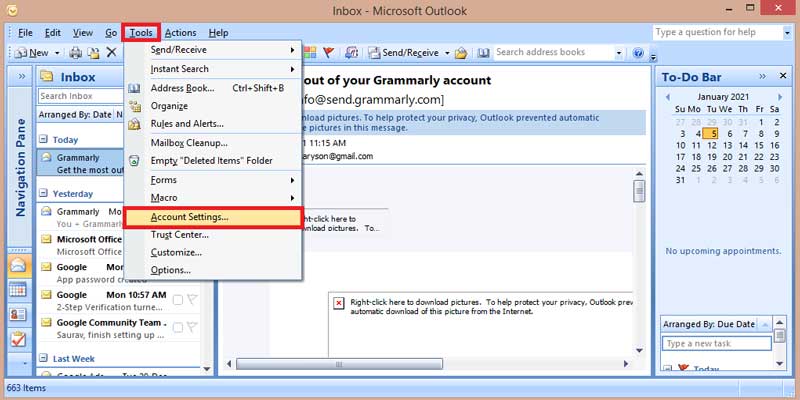Click the Type a question for help box

point(717,32)
